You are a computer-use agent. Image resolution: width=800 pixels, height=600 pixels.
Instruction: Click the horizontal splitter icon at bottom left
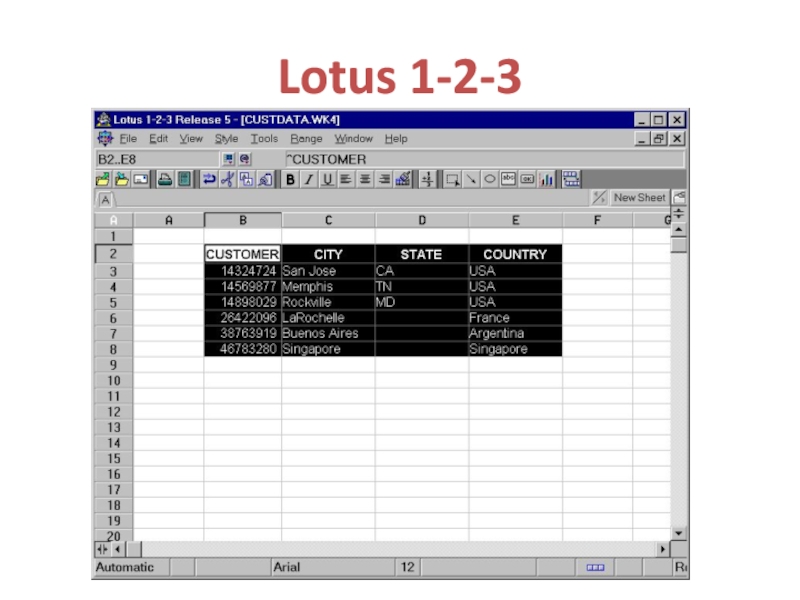pos(103,549)
